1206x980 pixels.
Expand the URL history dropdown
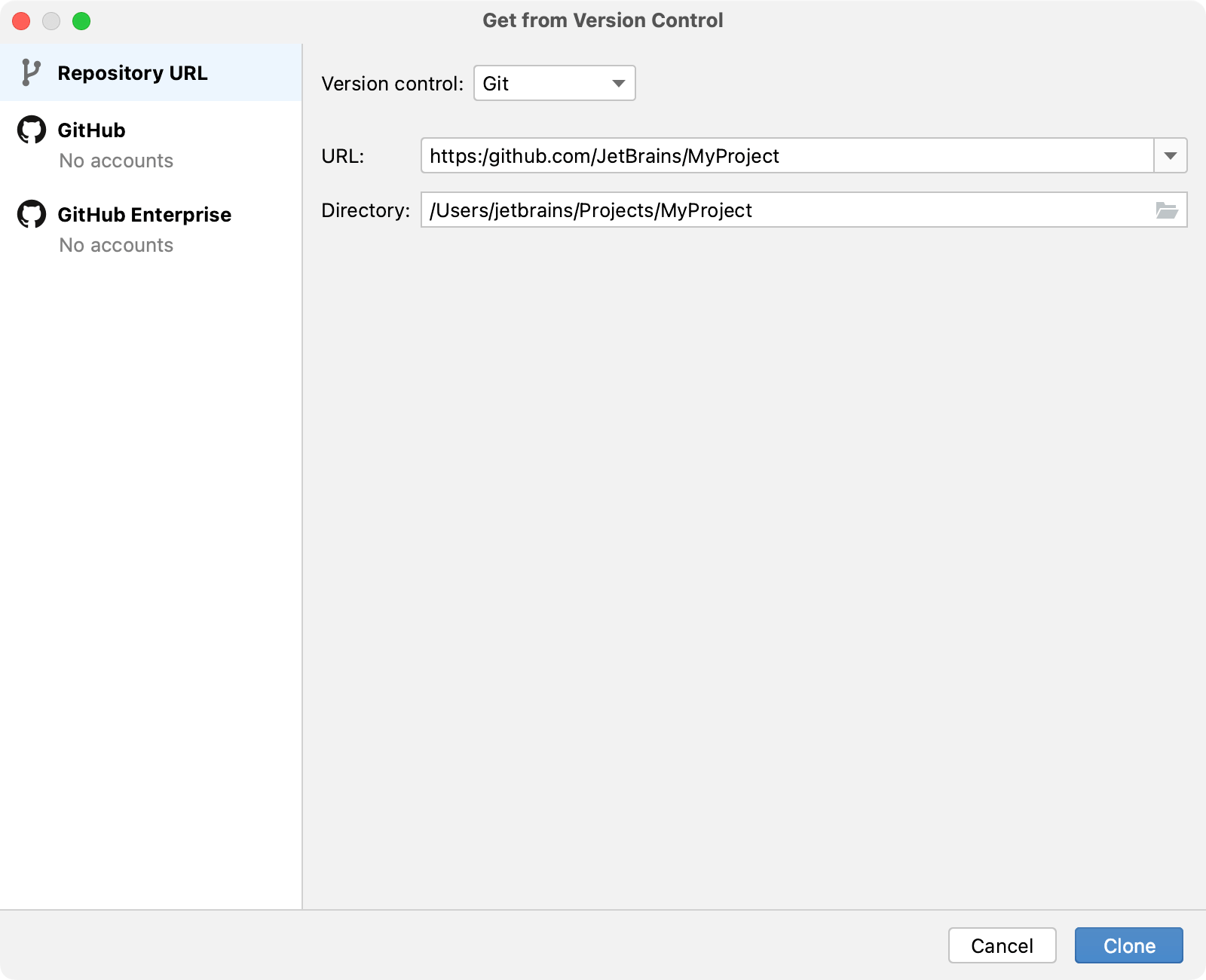tap(1171, 156)
